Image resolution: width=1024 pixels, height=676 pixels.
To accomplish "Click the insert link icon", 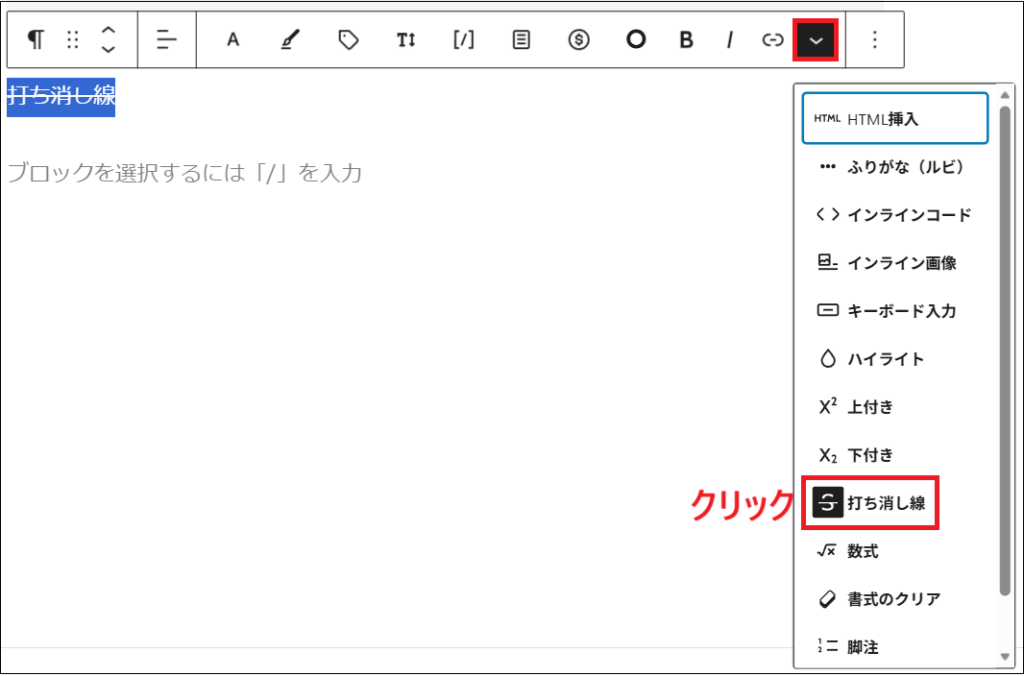I will [773, 39].
